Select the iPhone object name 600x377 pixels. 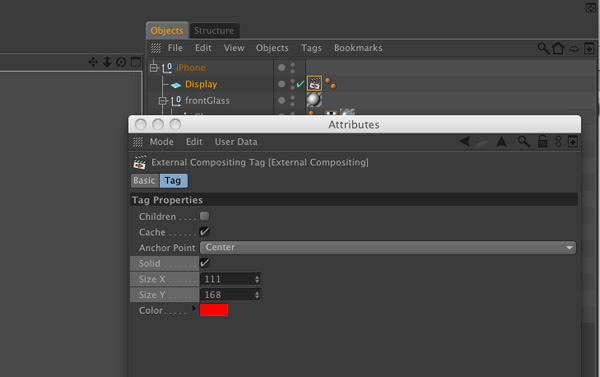click(x=191, y=68)
